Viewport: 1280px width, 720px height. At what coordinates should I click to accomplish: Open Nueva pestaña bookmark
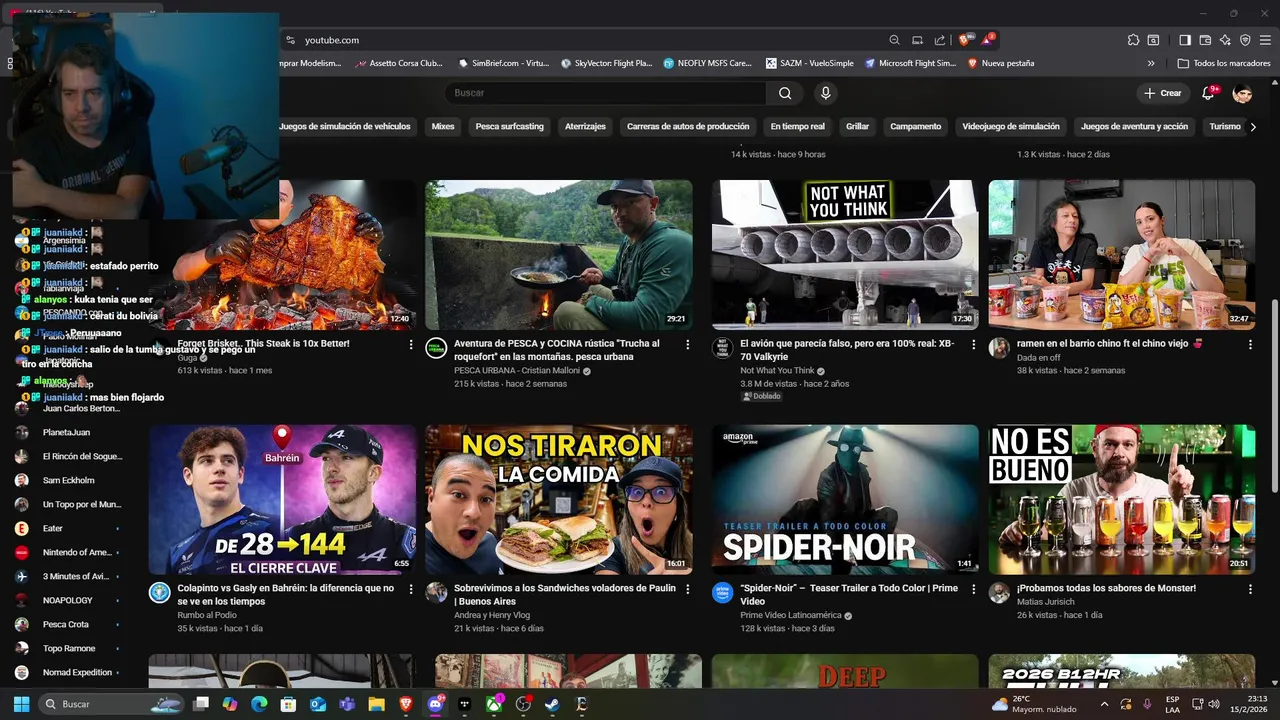1001,63
